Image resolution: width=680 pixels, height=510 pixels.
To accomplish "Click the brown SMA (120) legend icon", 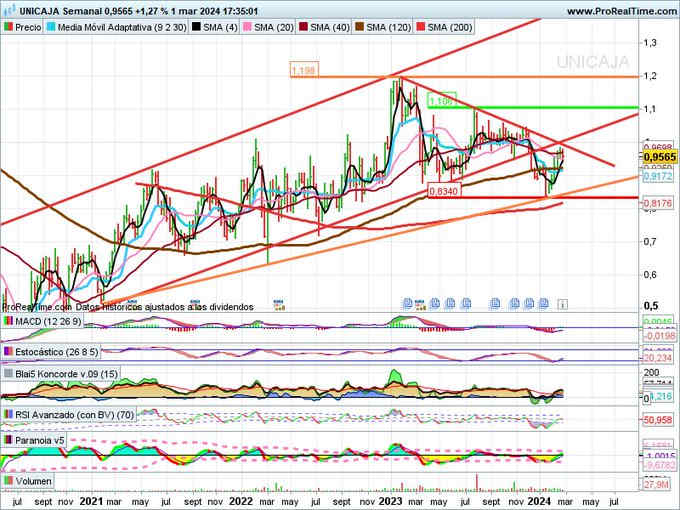I will [x=360, y=27].
